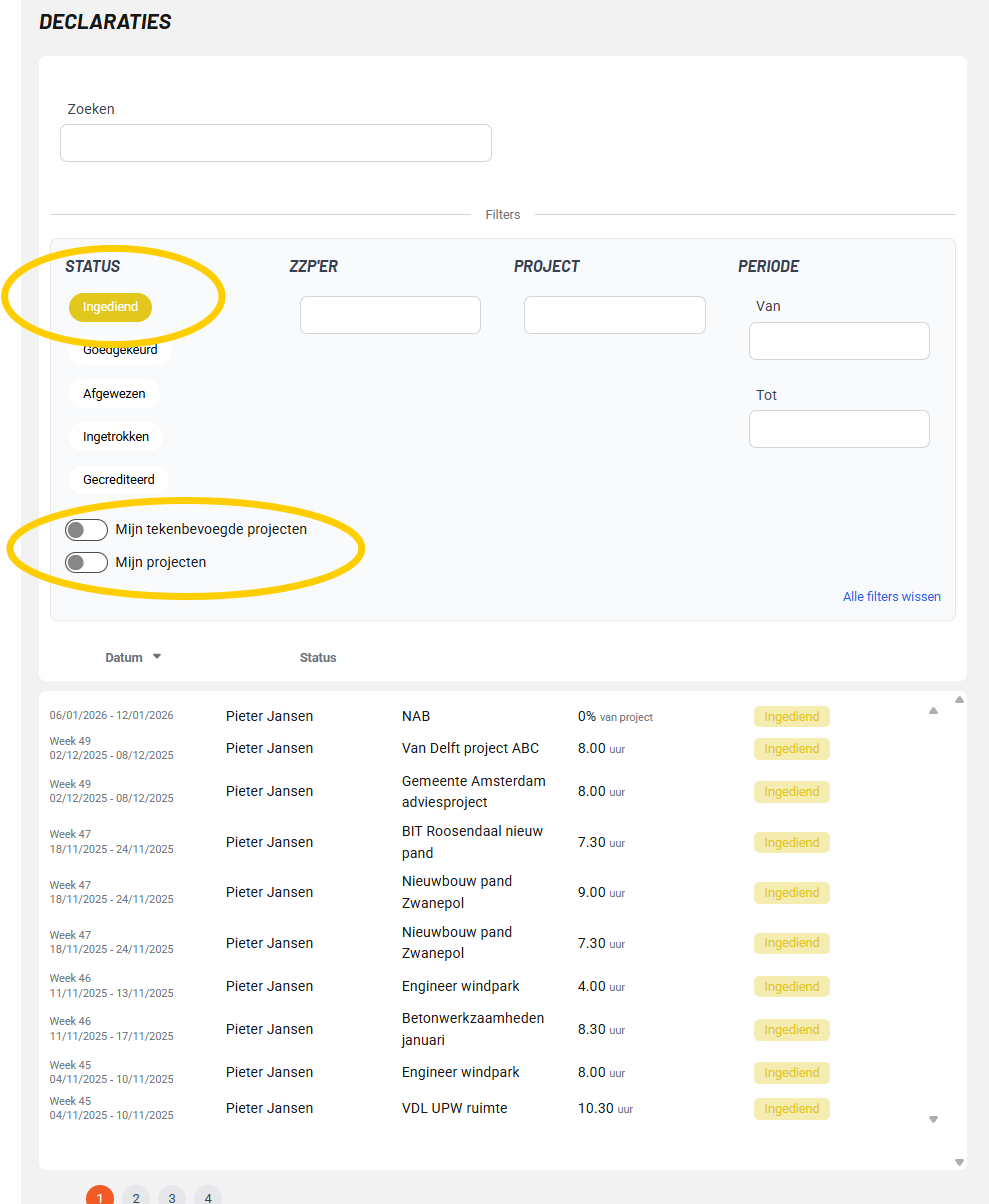Image resolution: width=989 pixels, height=1204 pixels.
Task: Toggle Mijn tekenbevoegde projecten switch
Action: (x=86, y=530)
